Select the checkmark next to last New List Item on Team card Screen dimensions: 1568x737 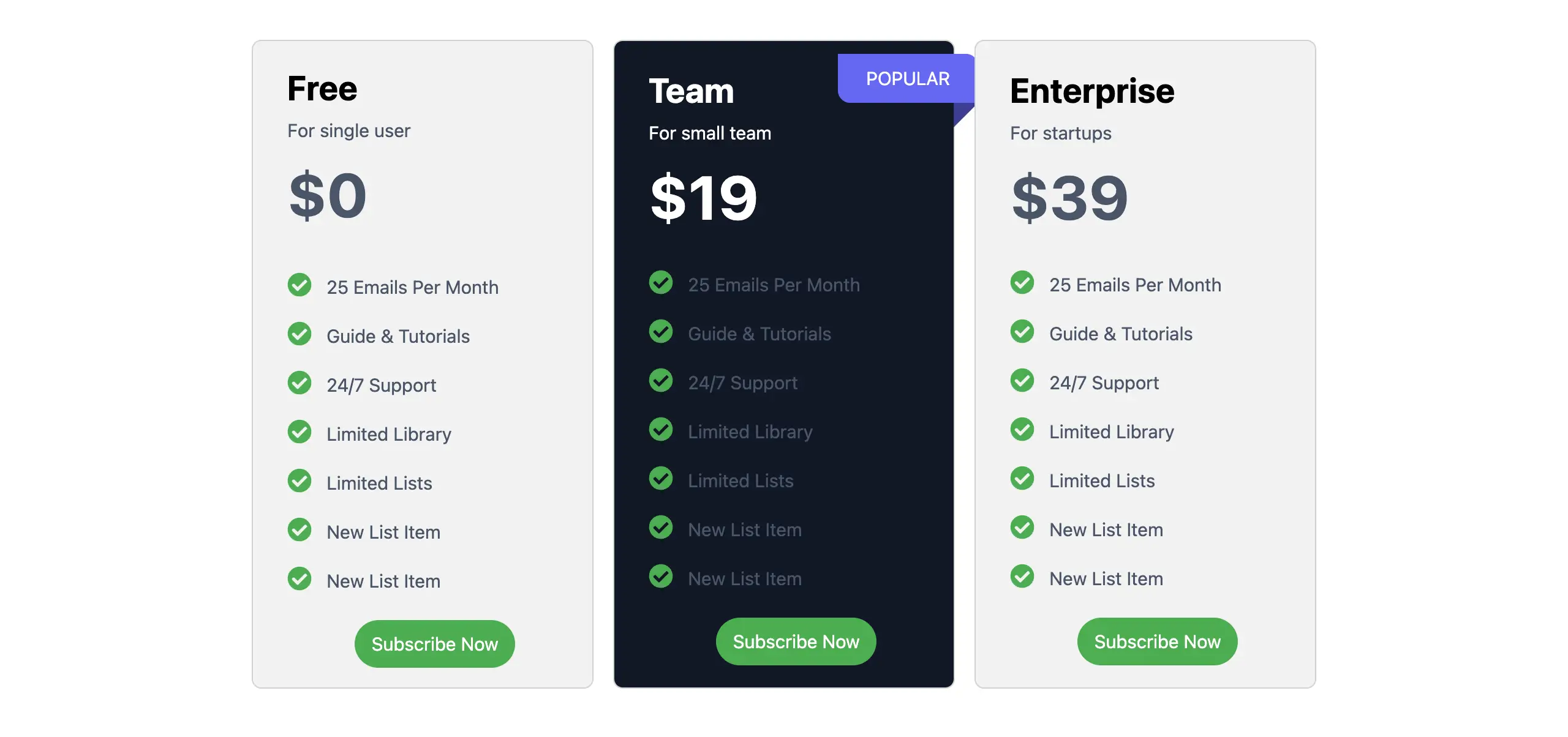[x=661, y=577]
